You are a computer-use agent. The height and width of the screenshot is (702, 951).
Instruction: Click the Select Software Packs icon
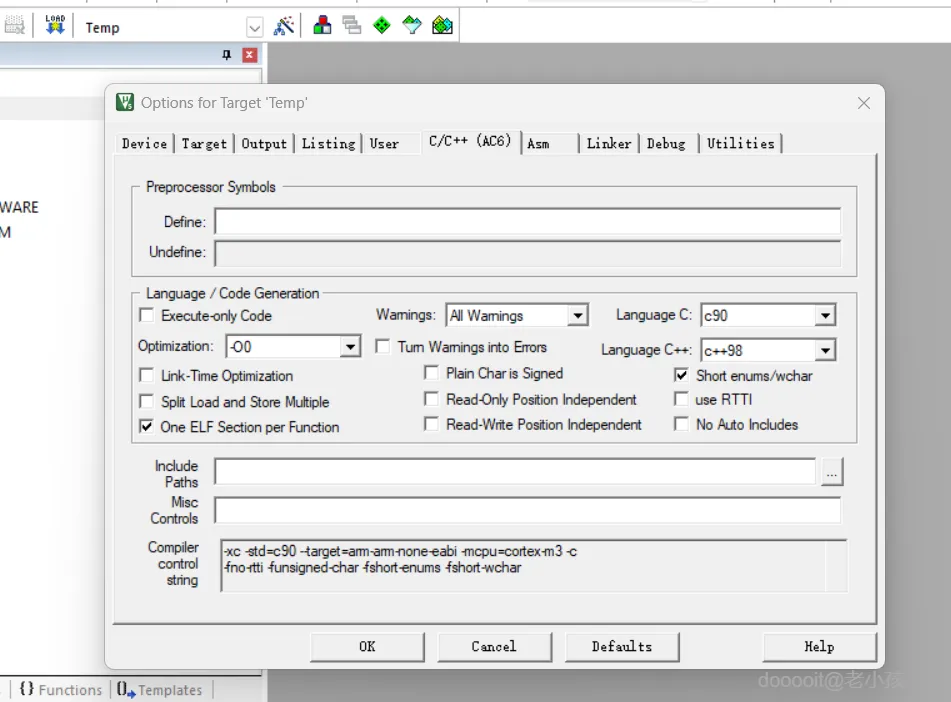(x=412, y=26)
